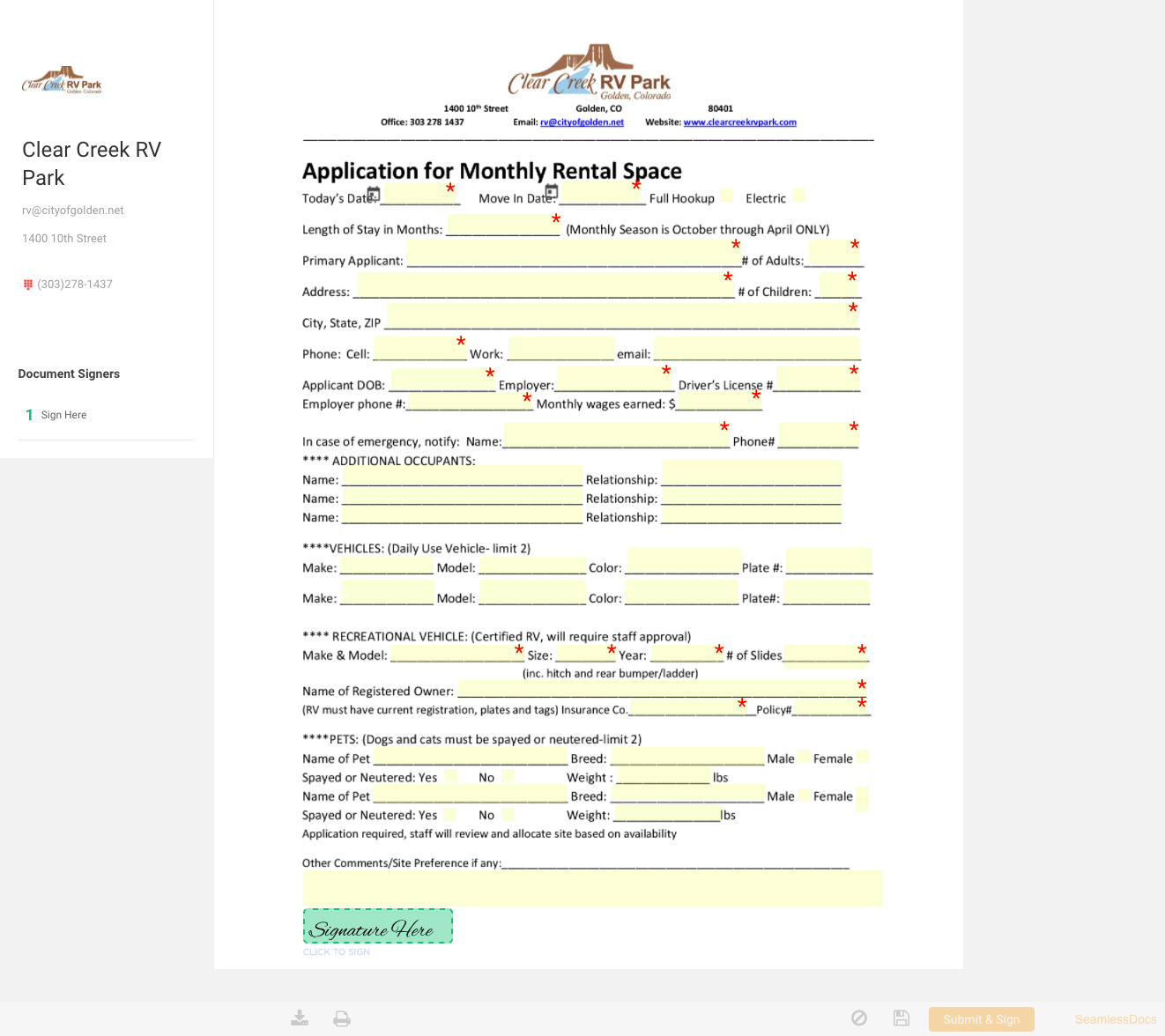Select the Sign Here signer entry

click(x=63, y=415)
